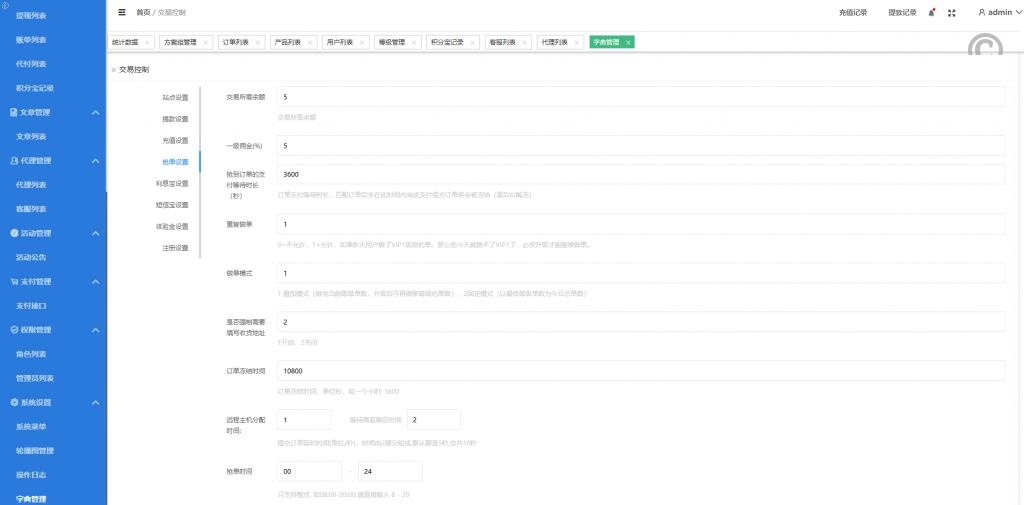Click the 系统设置 gear icon

(x=14, y=402)
